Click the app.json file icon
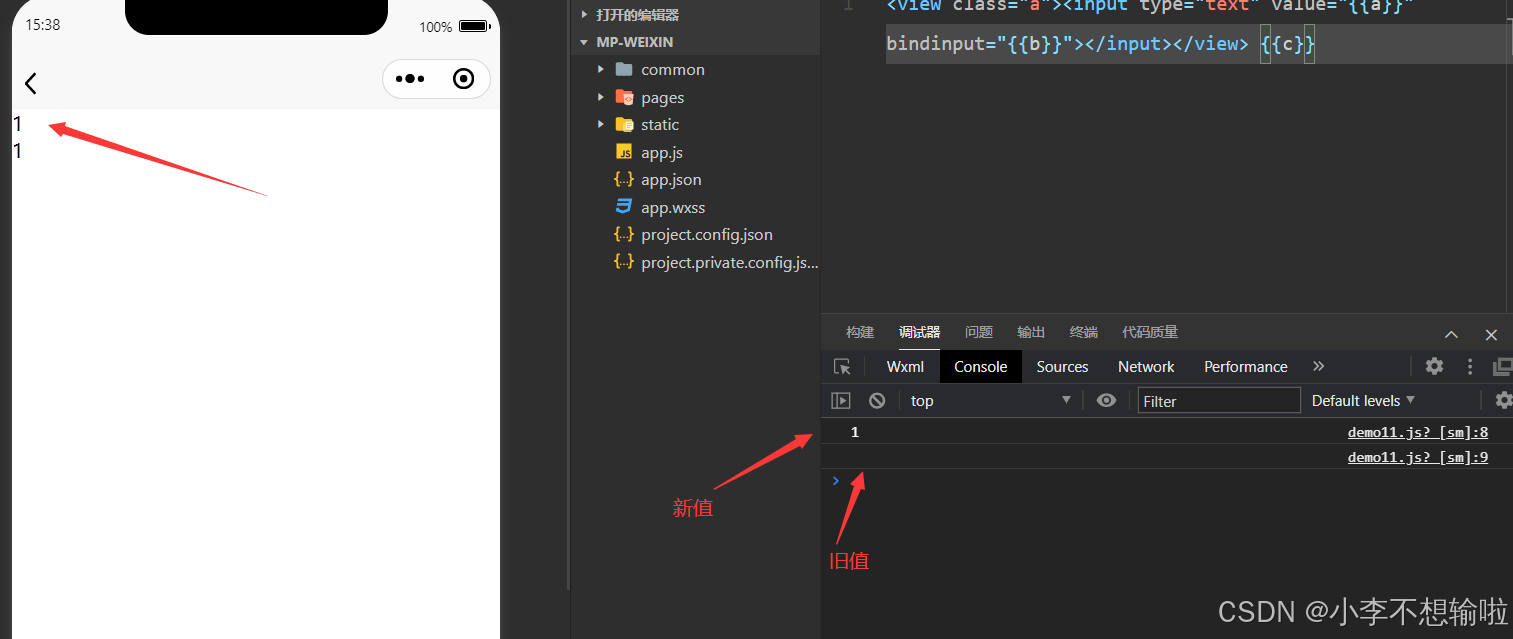Image resolution: width=1513 pixels, height=639 pixels. tap(624, 179)
